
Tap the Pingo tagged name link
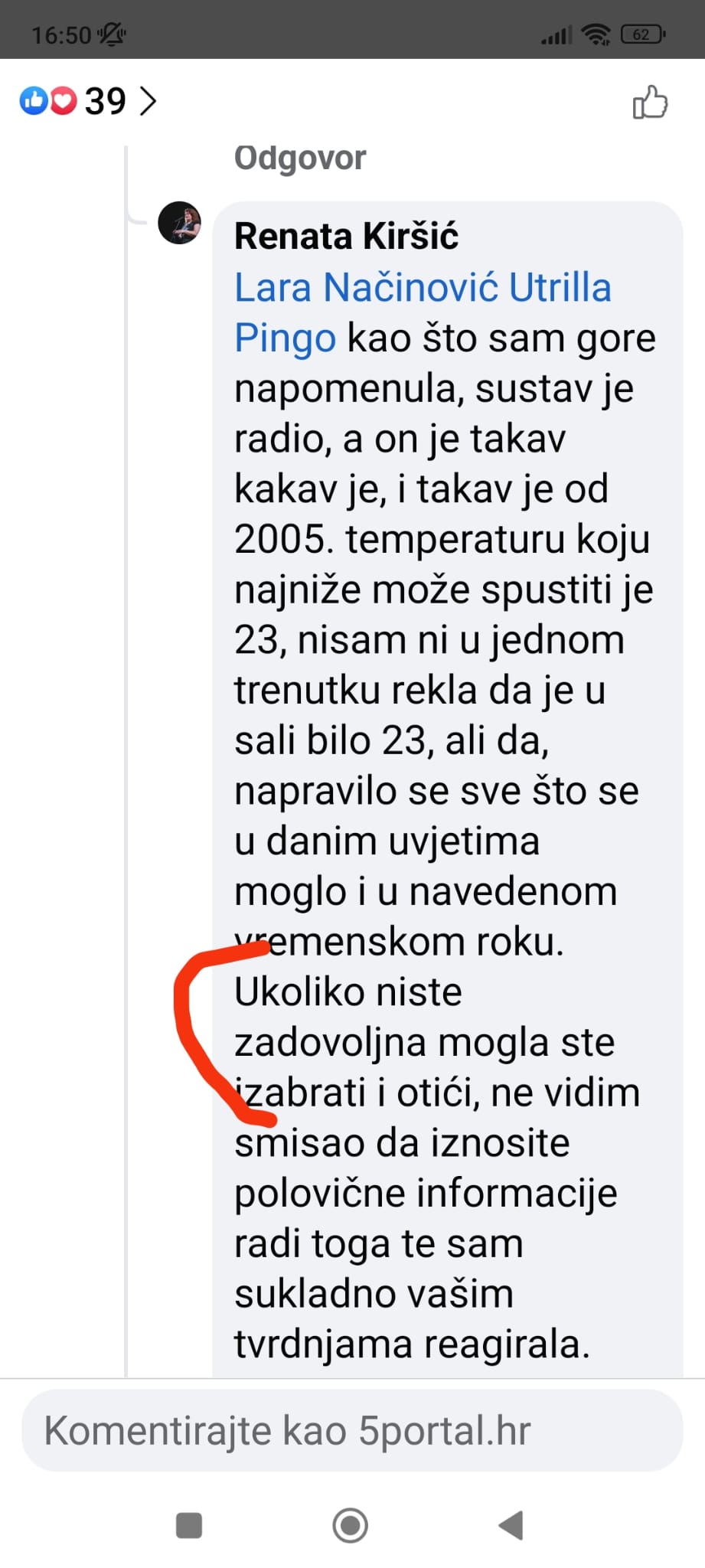[x=285, y=338]
